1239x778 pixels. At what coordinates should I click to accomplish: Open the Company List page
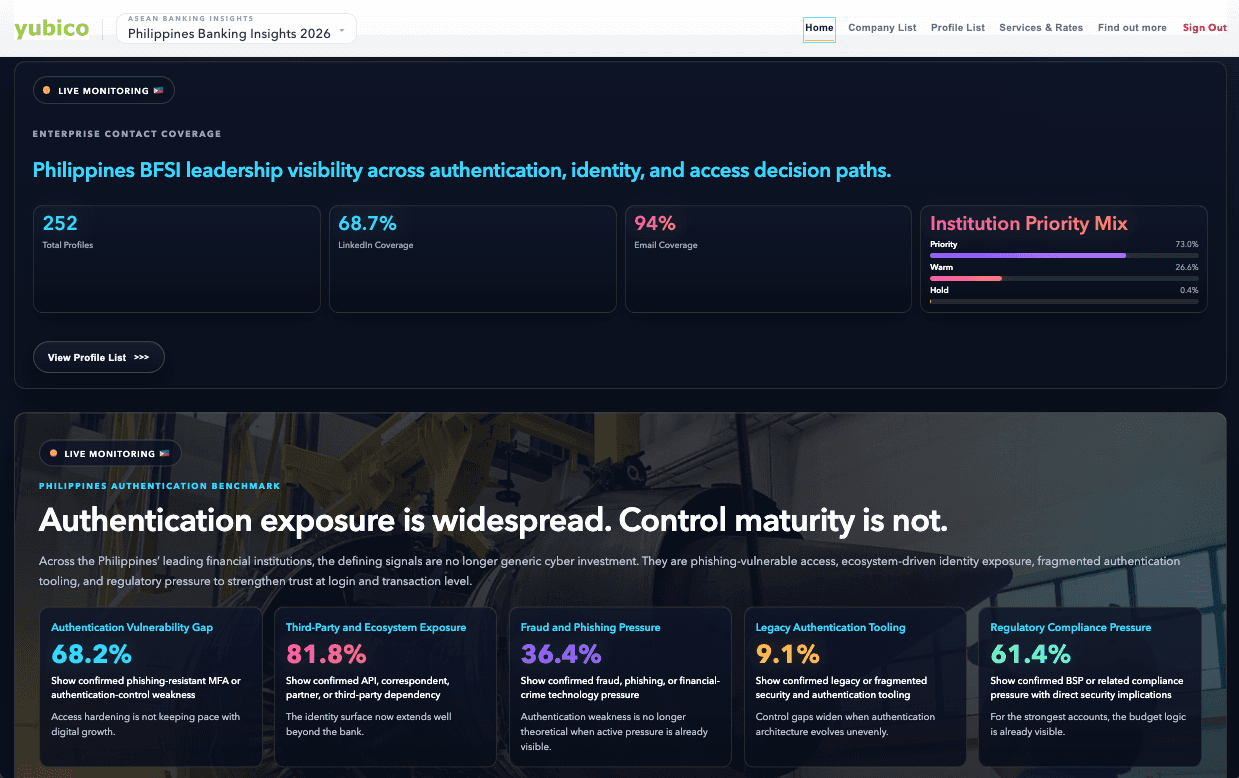click(x=882, y=28)
